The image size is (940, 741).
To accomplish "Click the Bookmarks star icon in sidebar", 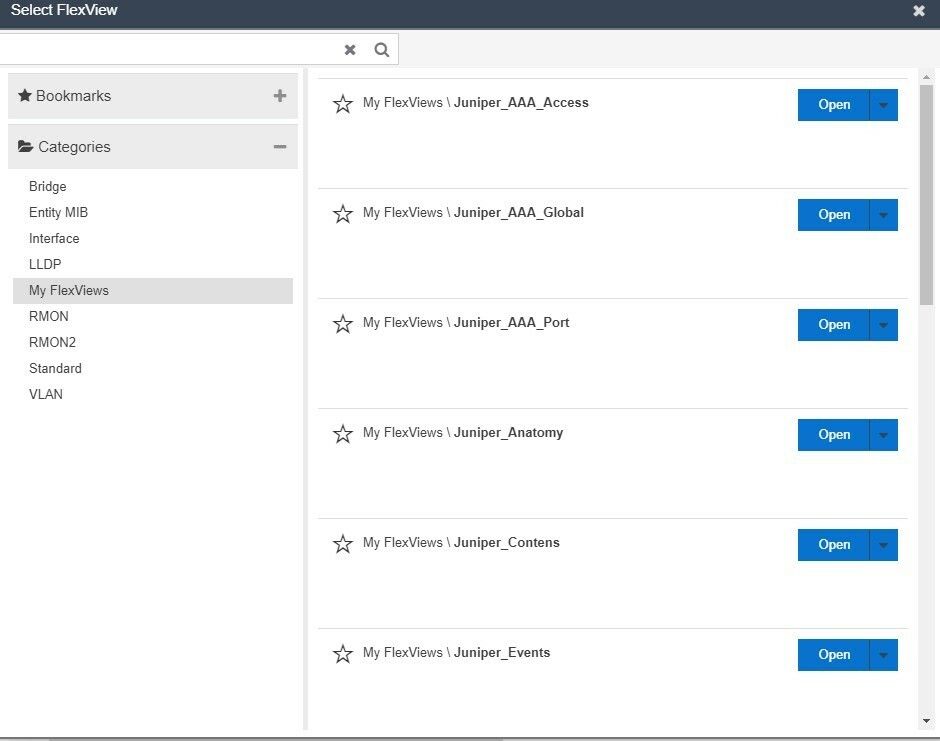I will pos(25,95).
